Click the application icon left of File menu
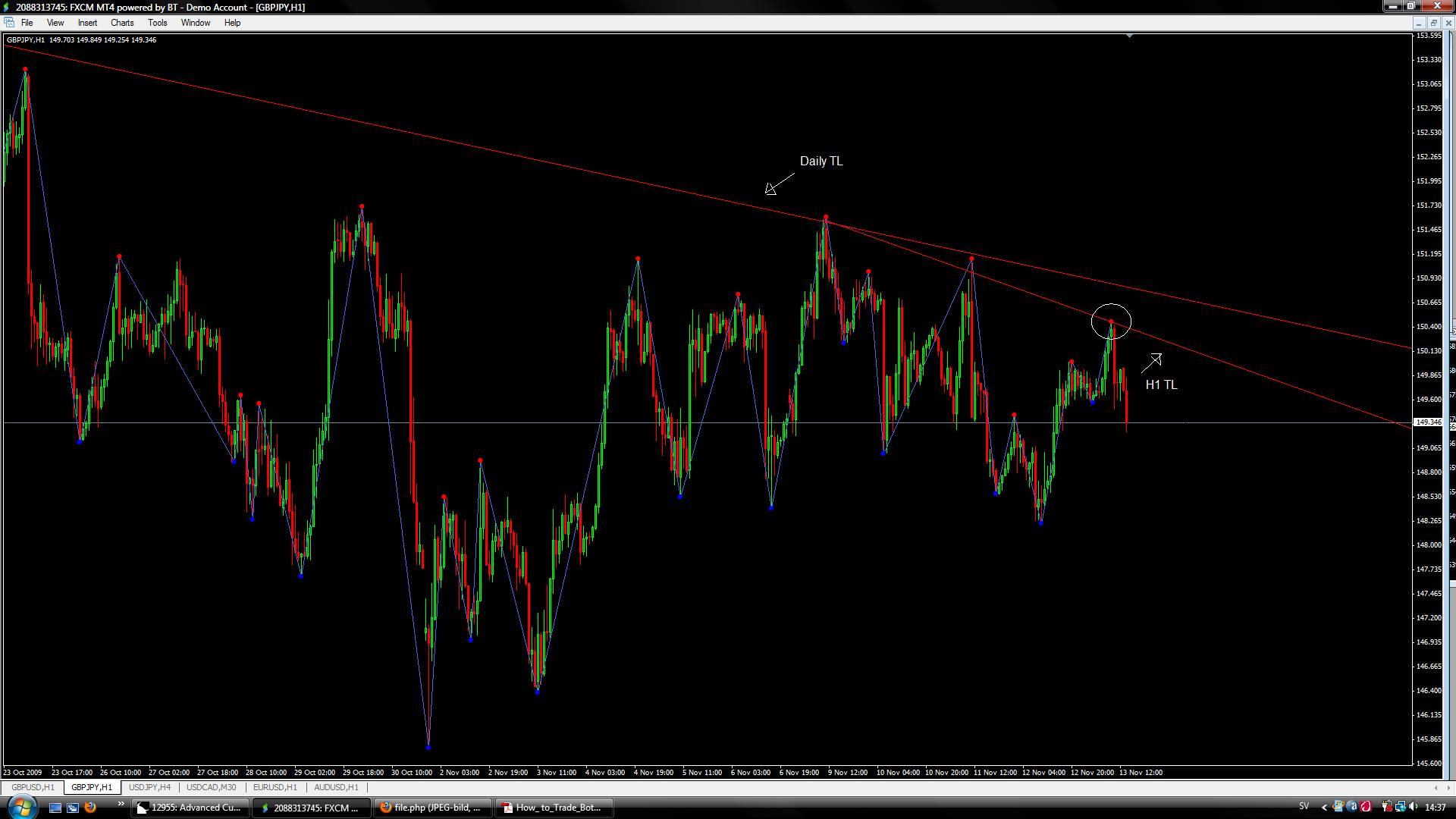This screenshot has height=819, width=1456. point(8,23)
